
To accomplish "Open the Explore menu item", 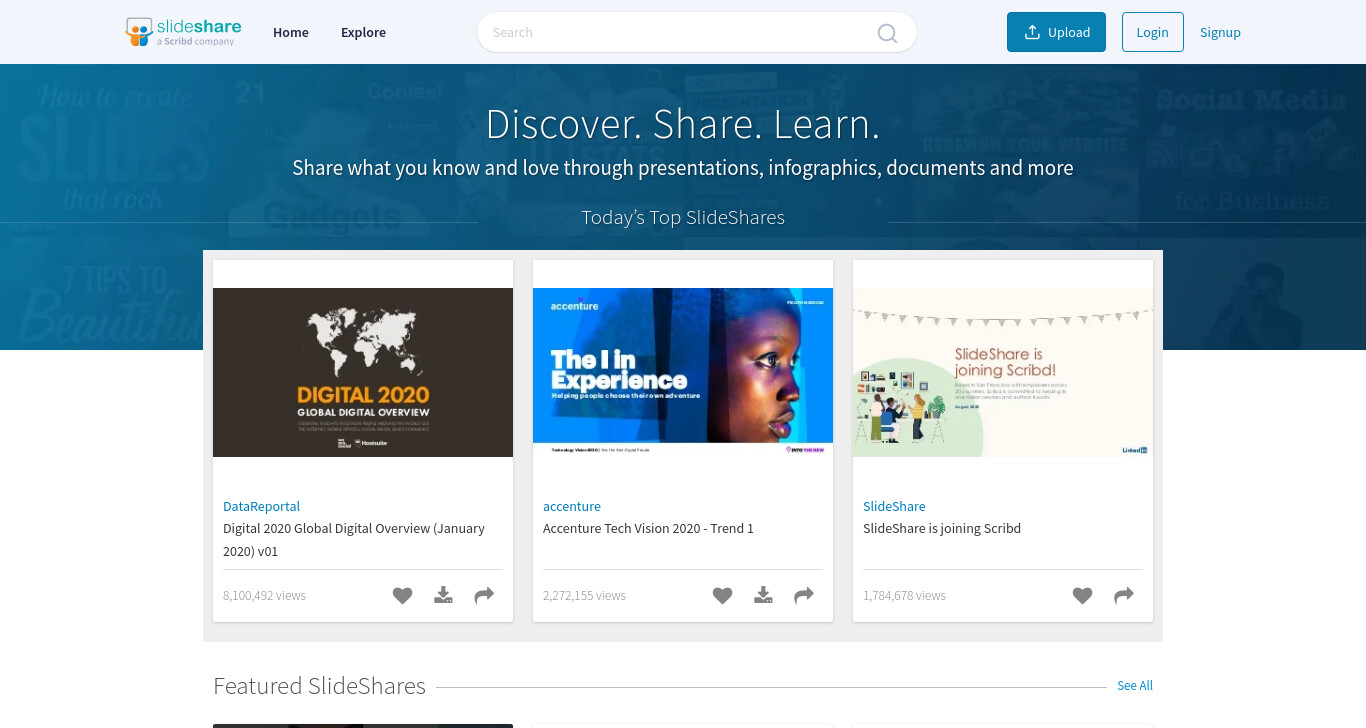I will (363, 32).
